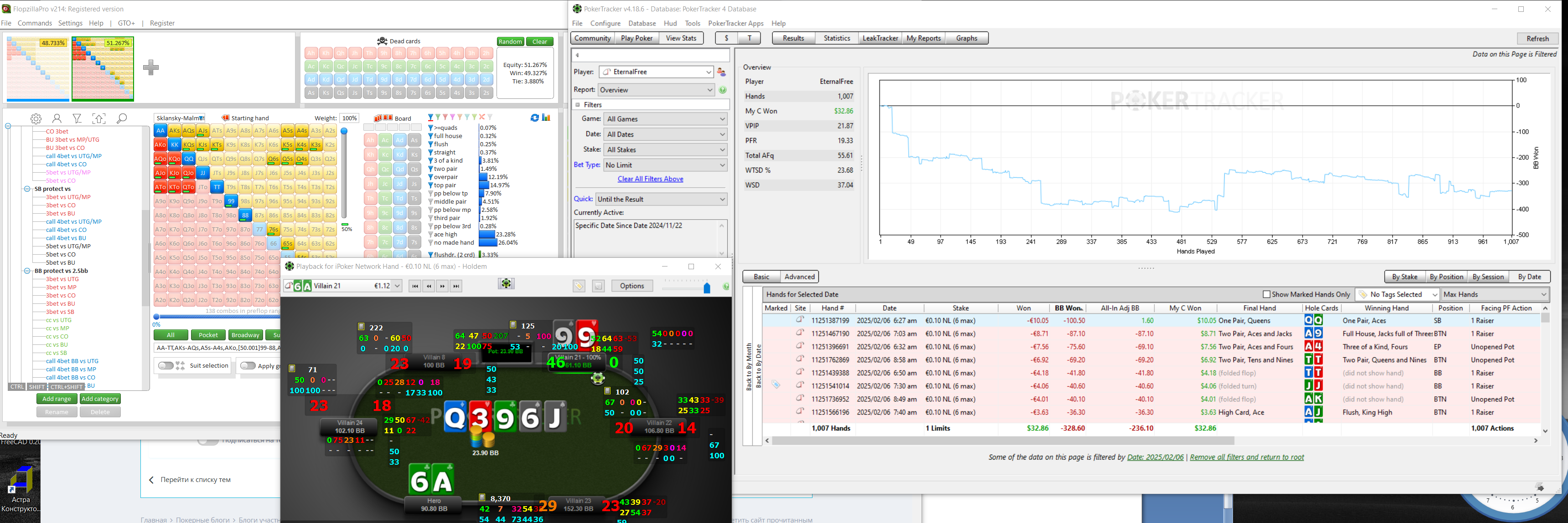Open the Bet Type dropdown showing No Limit
Viewport: 1568px width, 523px height.
tap(665, 165)
